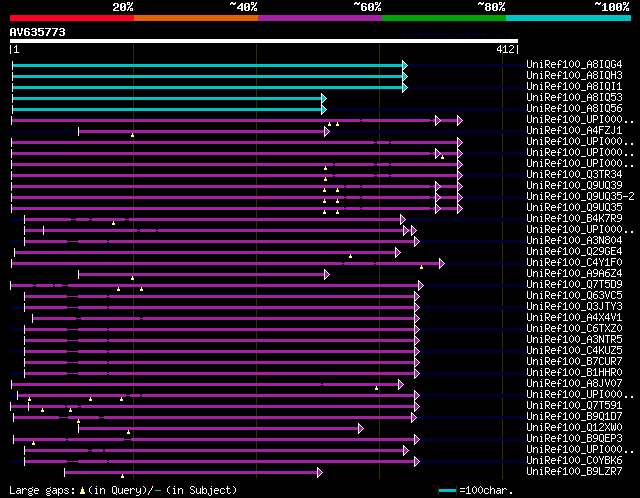Select the UniRef100_A8JV07 label
Screen dimensions: 640x498
point(574,384)
